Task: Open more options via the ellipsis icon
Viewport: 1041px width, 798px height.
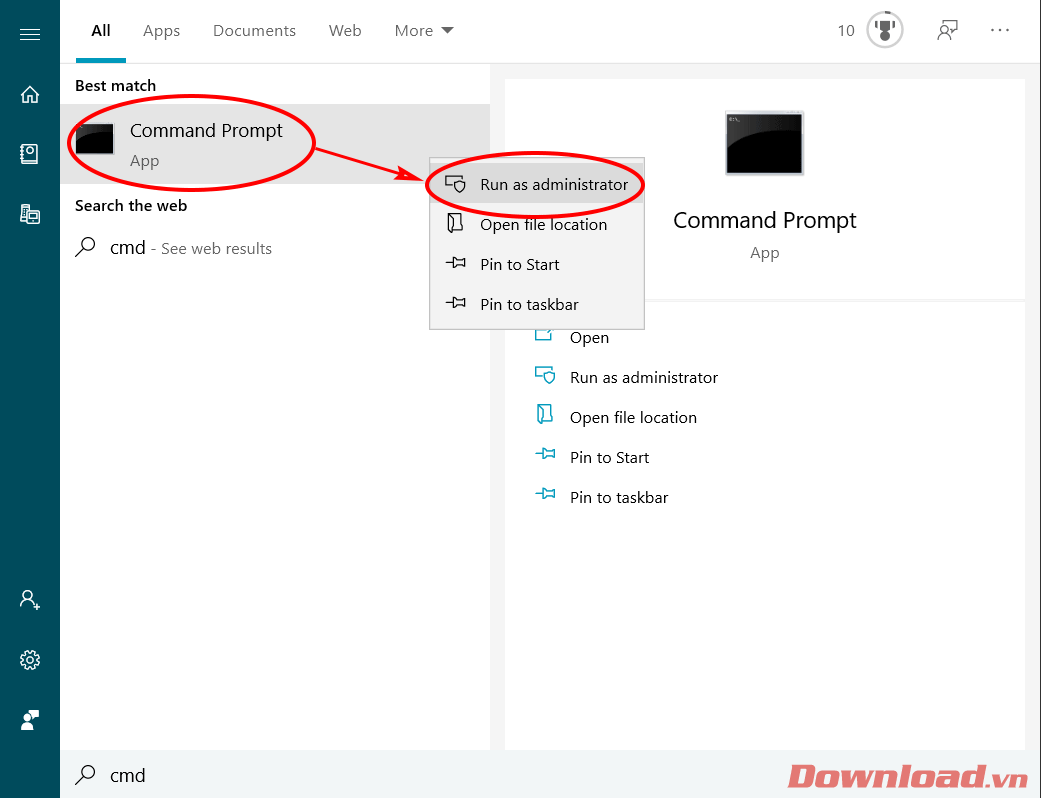Action: coord(1000,30)
